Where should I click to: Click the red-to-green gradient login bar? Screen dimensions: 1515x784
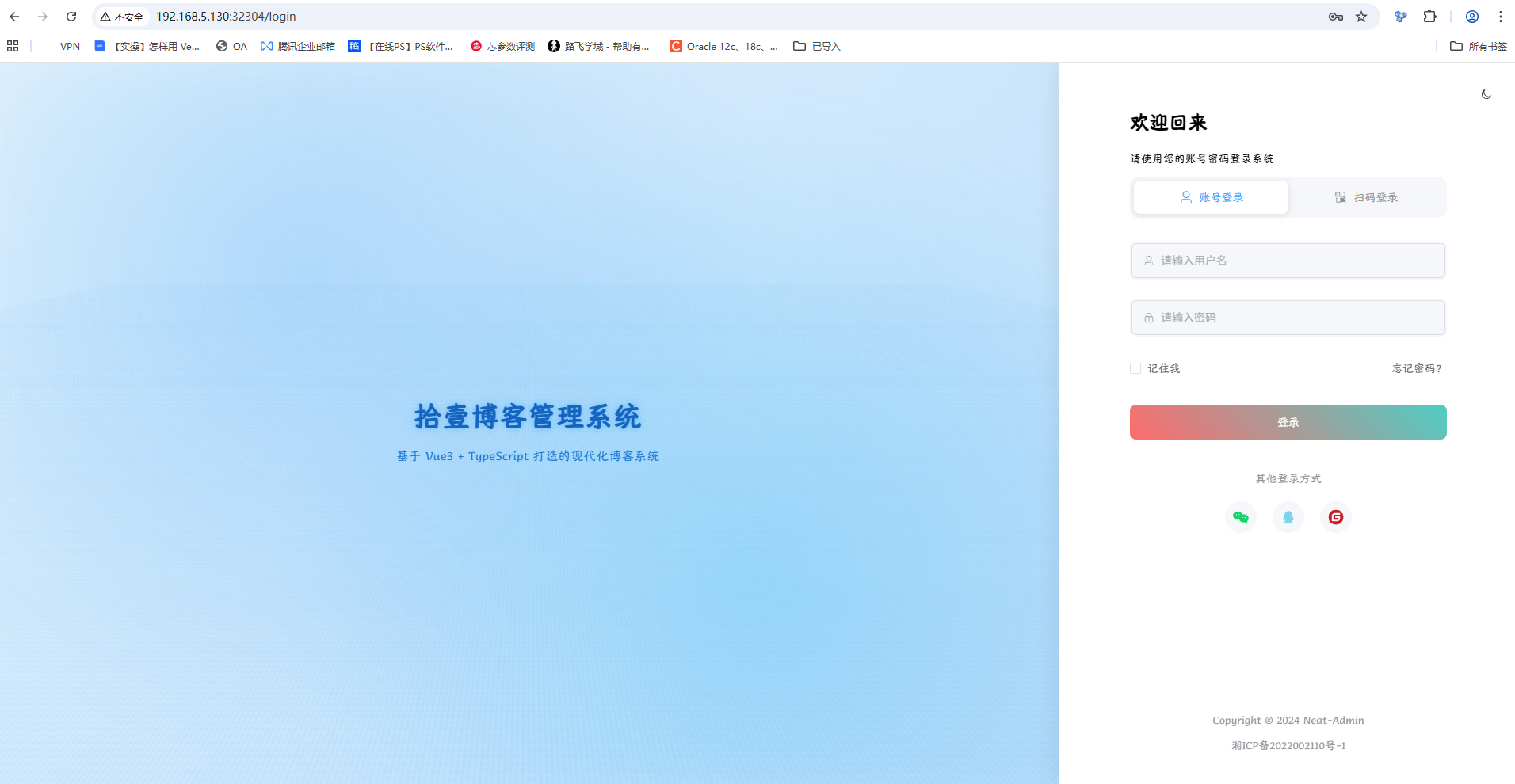pos(1288,421)
